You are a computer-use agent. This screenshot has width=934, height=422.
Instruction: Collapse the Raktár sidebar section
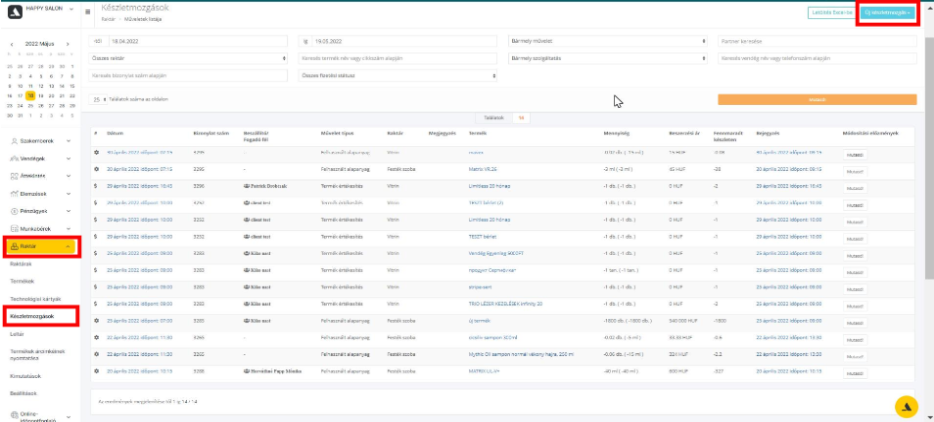coord(69,246)
